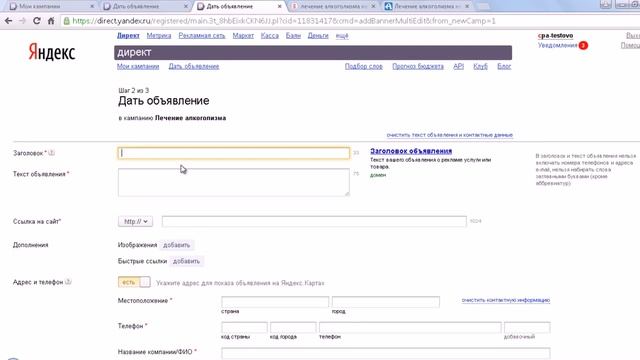Screen dimensions: 640x360
Task: Open the Деньги top navigation link
Action: pos(318,36)
